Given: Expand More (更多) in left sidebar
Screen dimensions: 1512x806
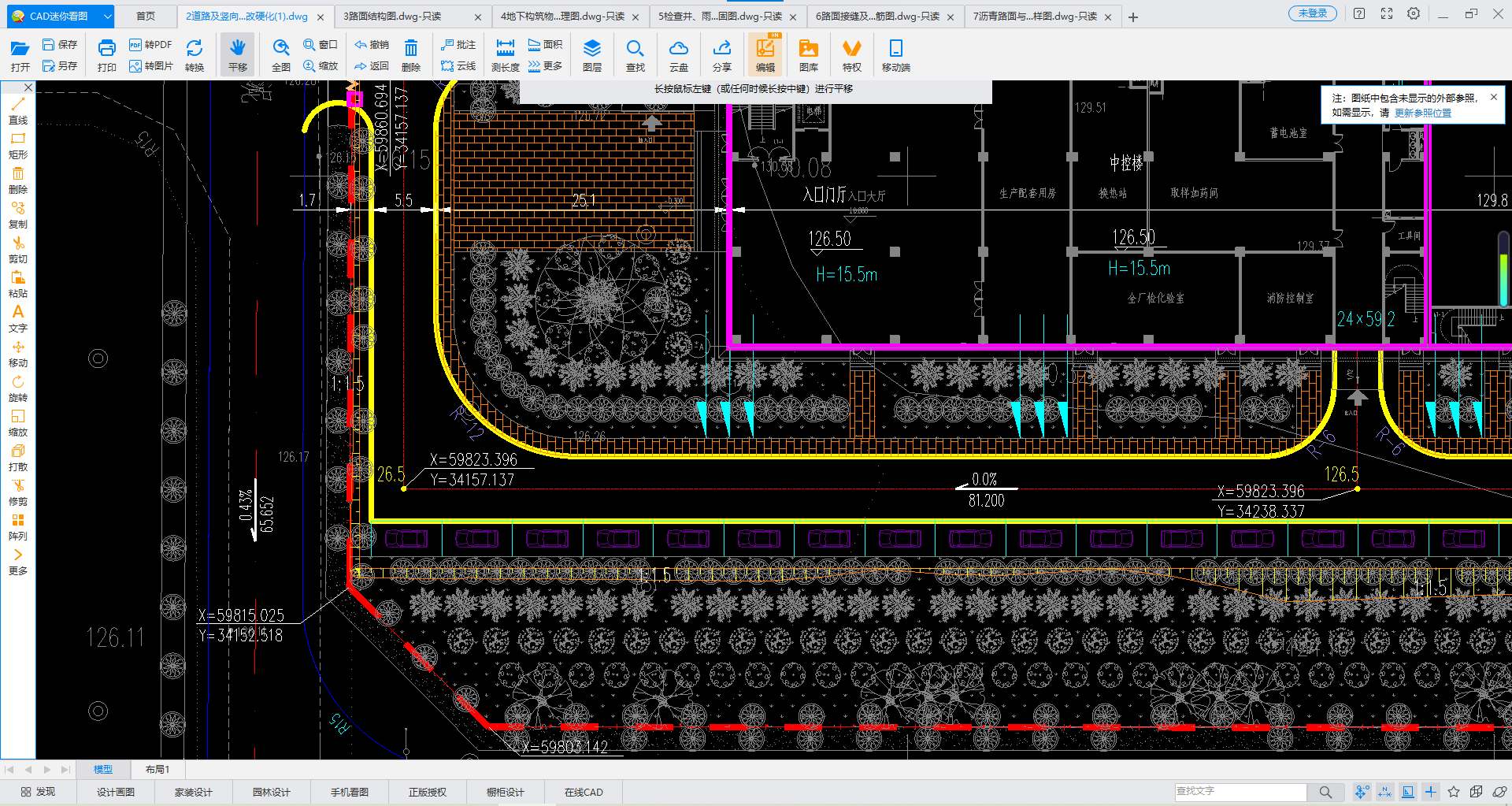Looking at the screenshot, I should (x=18, y=562).
